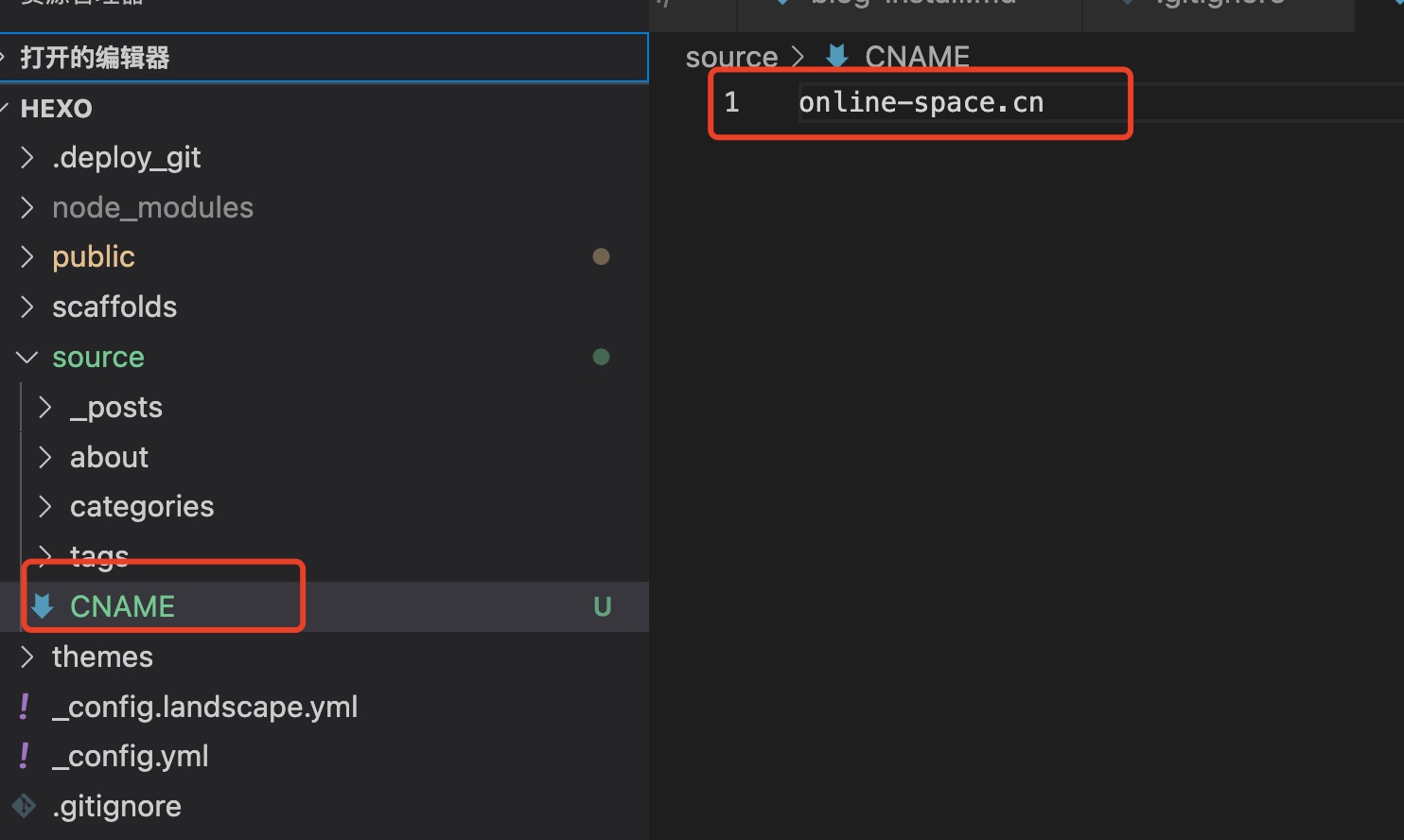The width and height of the screenshot is (1404, 840).
Task: Click the _config.yml exclamation icon
Action: (24, 756)
